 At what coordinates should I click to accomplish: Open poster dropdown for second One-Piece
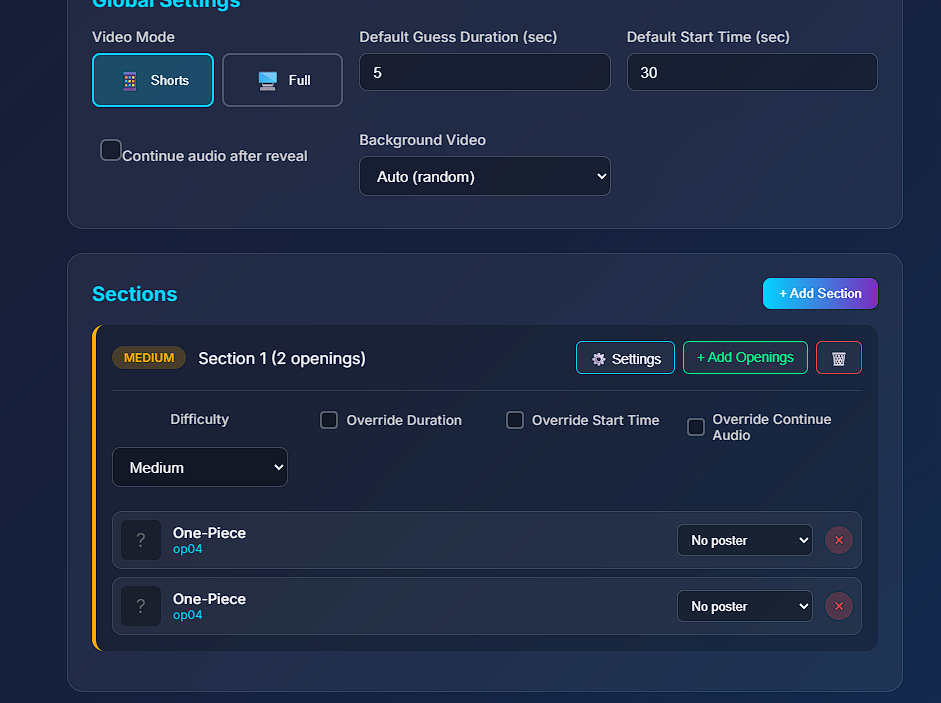(745, 606)
